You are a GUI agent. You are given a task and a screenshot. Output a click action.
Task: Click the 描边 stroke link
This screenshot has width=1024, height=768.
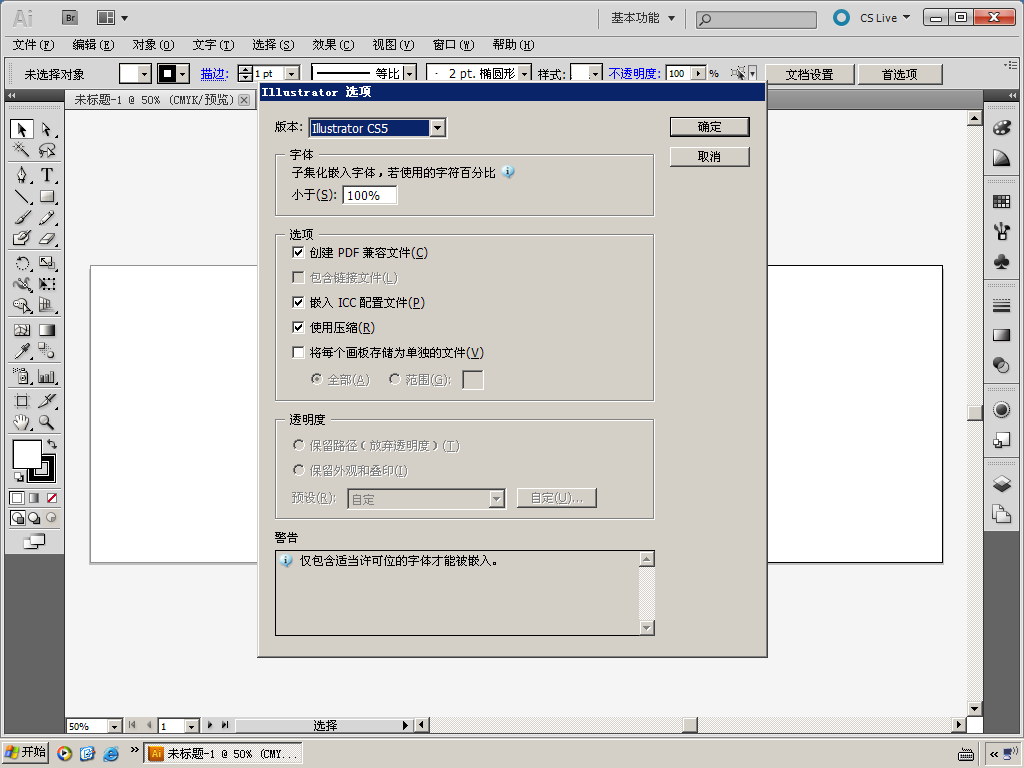[214, 74]
